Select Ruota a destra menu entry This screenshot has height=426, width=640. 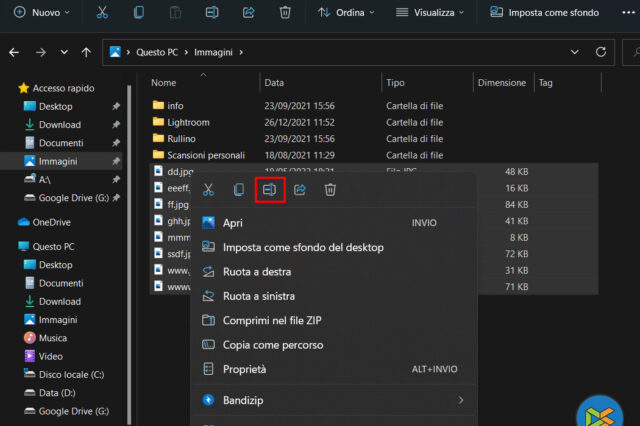(x=257, y=272)
